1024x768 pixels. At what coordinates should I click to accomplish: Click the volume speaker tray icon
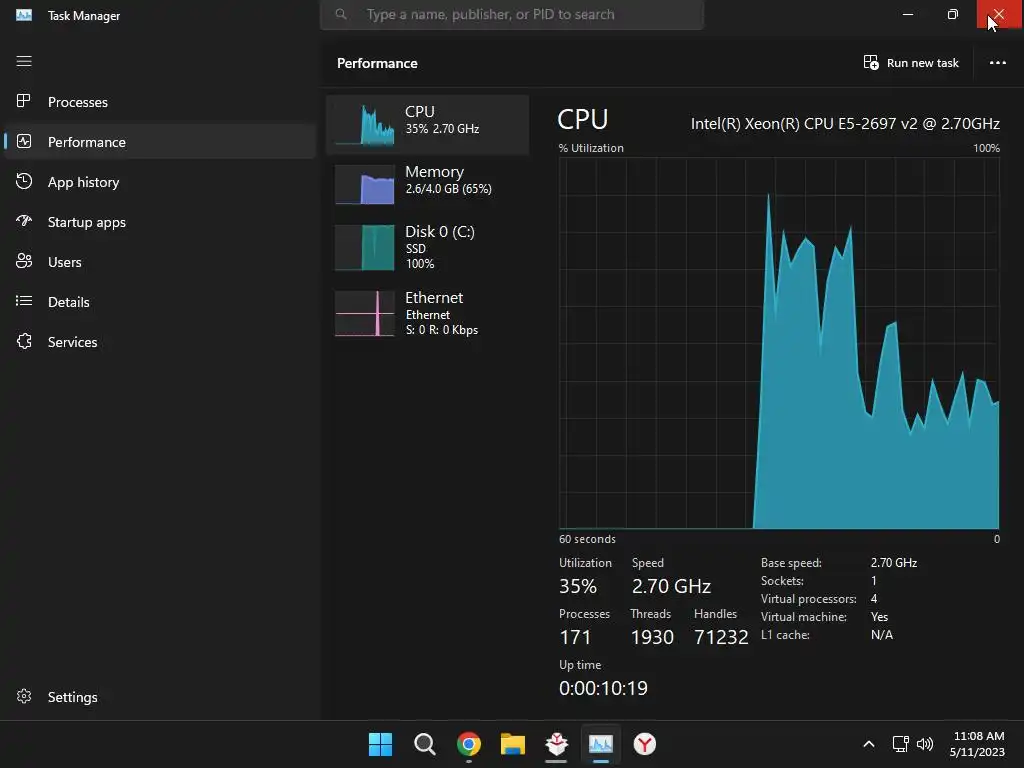925,744
